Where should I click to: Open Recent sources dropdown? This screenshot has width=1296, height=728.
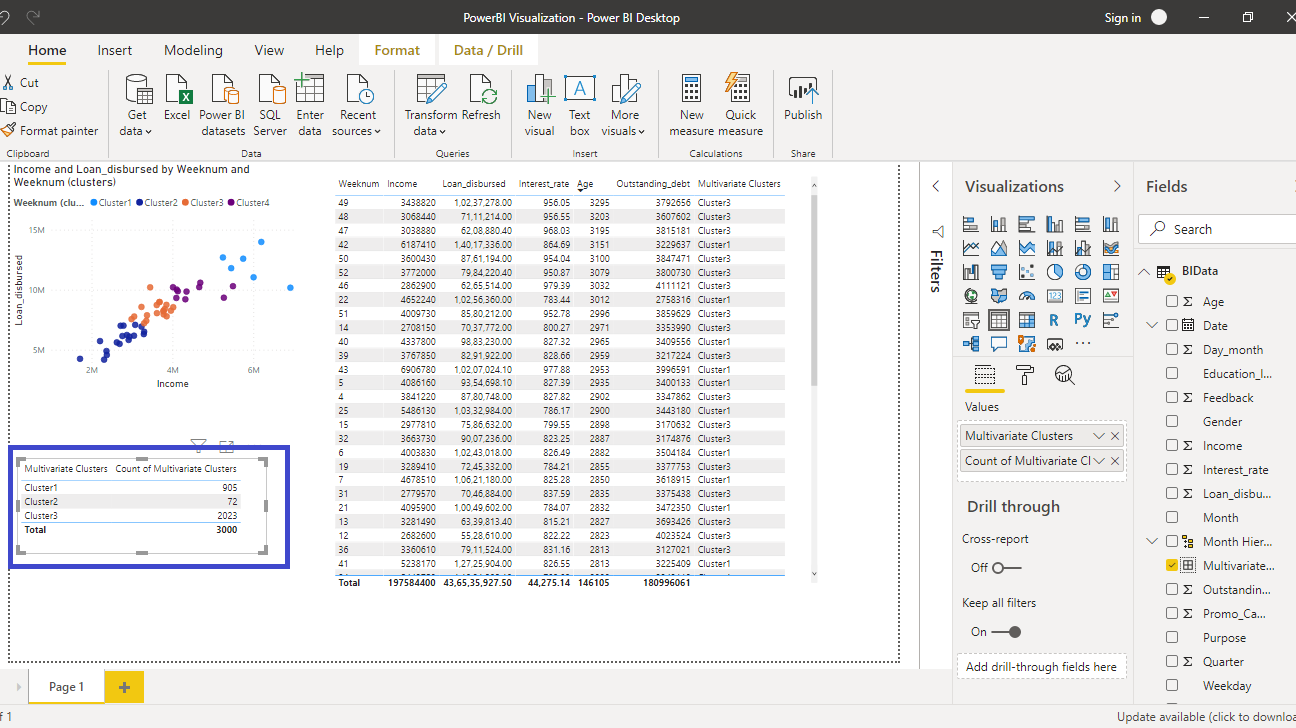click(358, 105)
